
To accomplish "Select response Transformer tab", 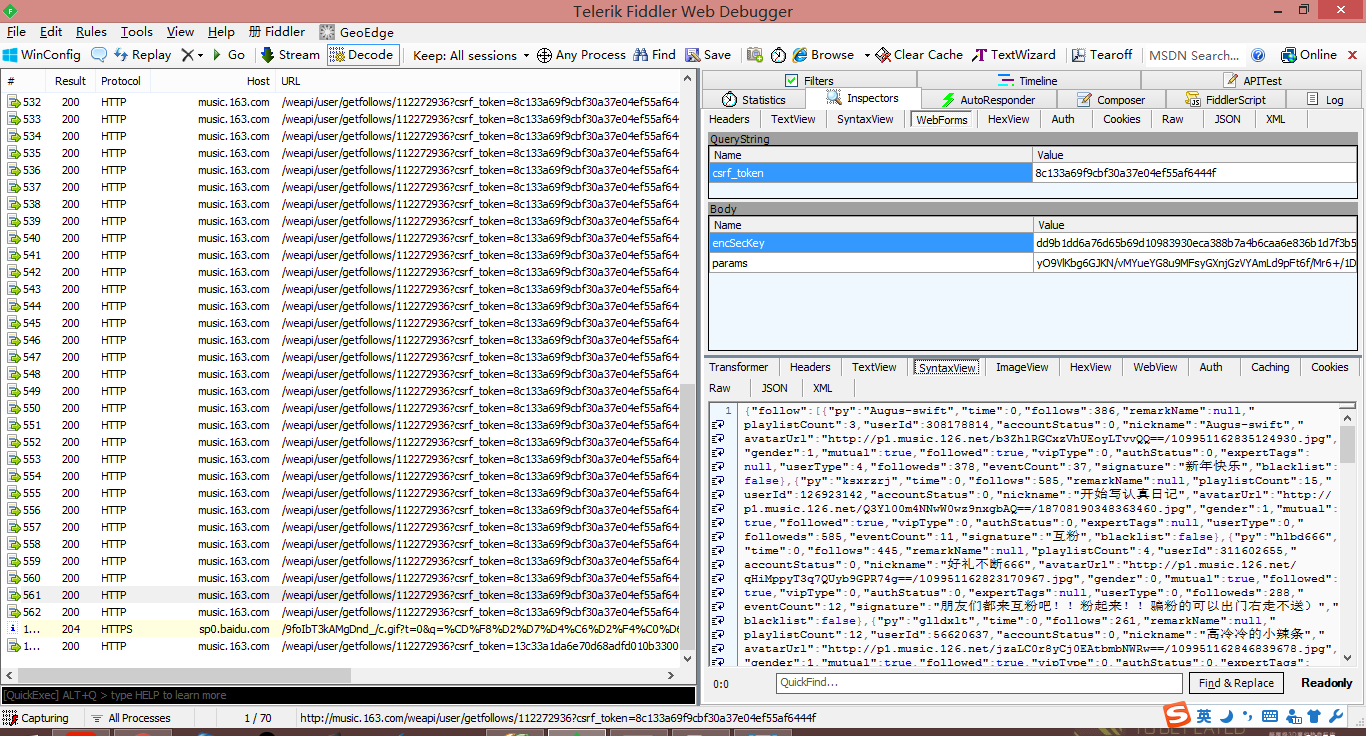I will 738,367.
